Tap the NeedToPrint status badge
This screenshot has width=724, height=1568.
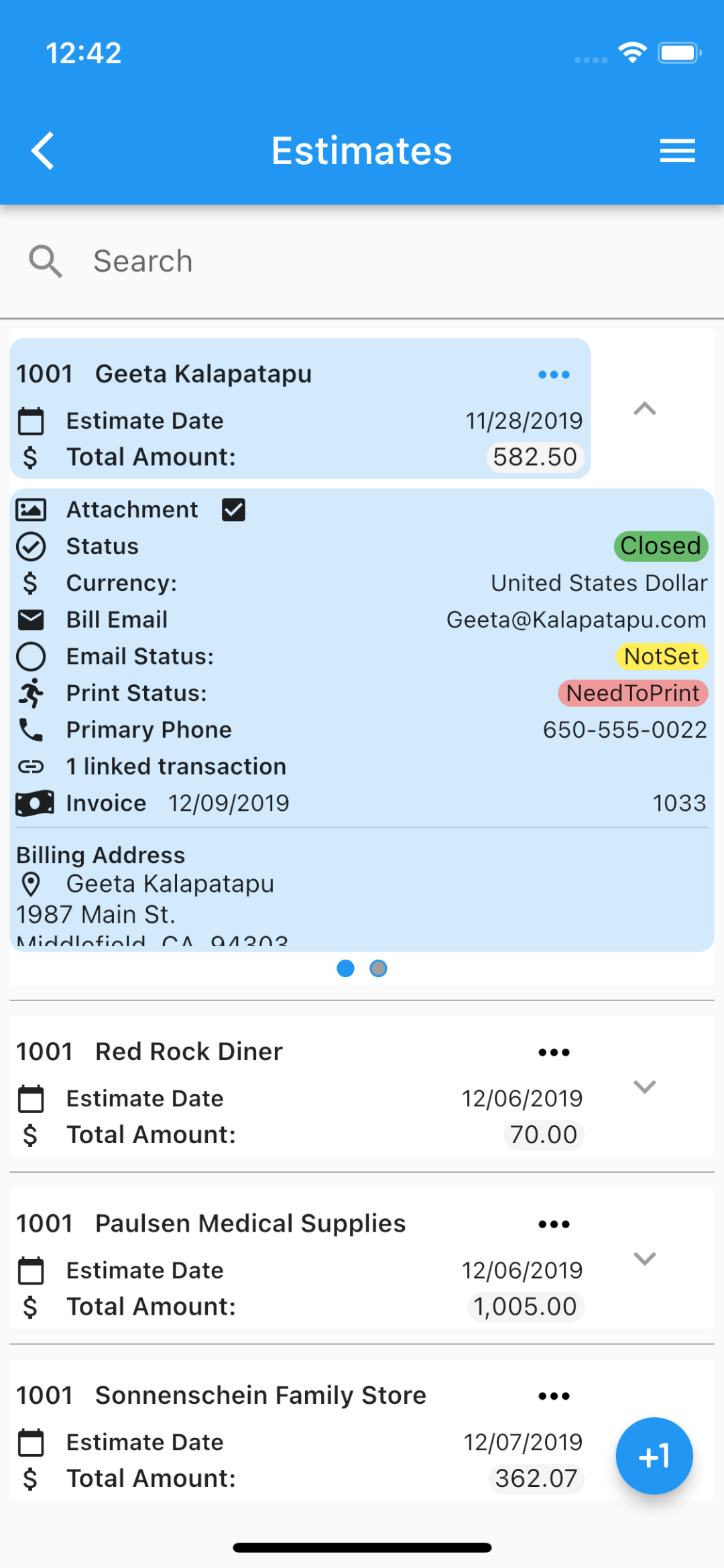633,693
